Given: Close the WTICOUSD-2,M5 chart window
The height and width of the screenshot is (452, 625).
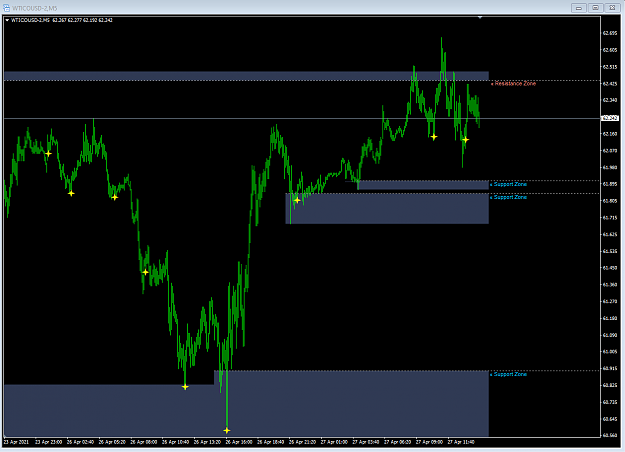Looking at the screenshot, I should click(x=612, y=8).
